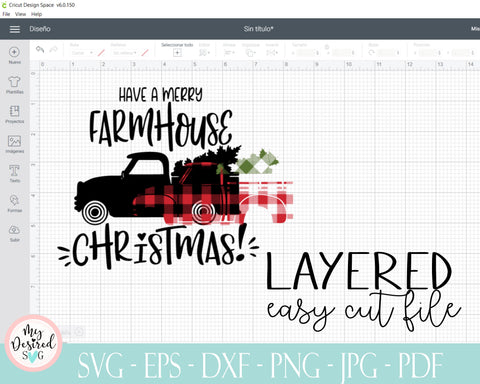
Task: Click the linetype color swatch beside Ruta
Action: (x=101, y=53)
